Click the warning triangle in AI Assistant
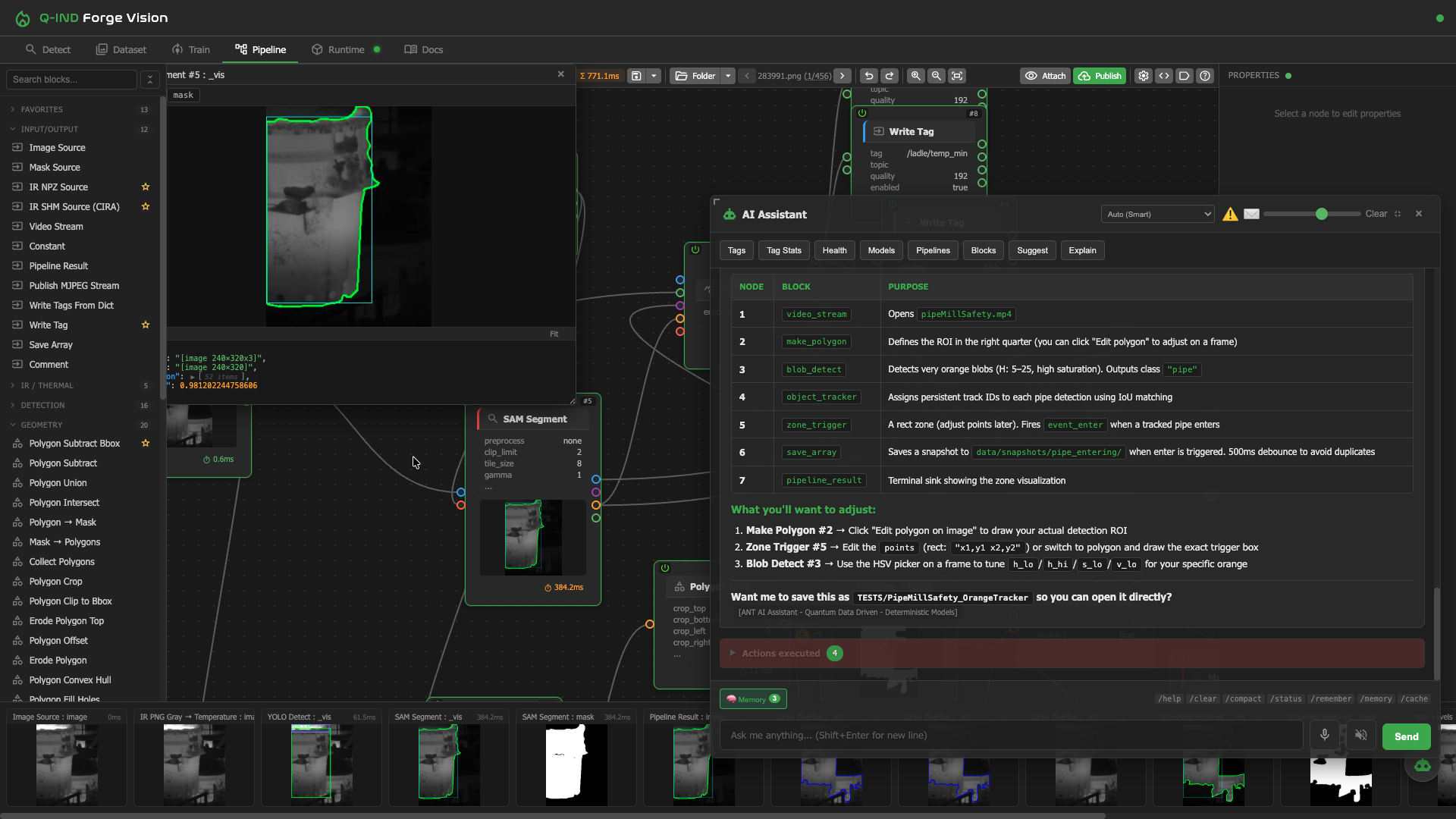Viewport: 1456px width, 819px height. click(1230, 215)
